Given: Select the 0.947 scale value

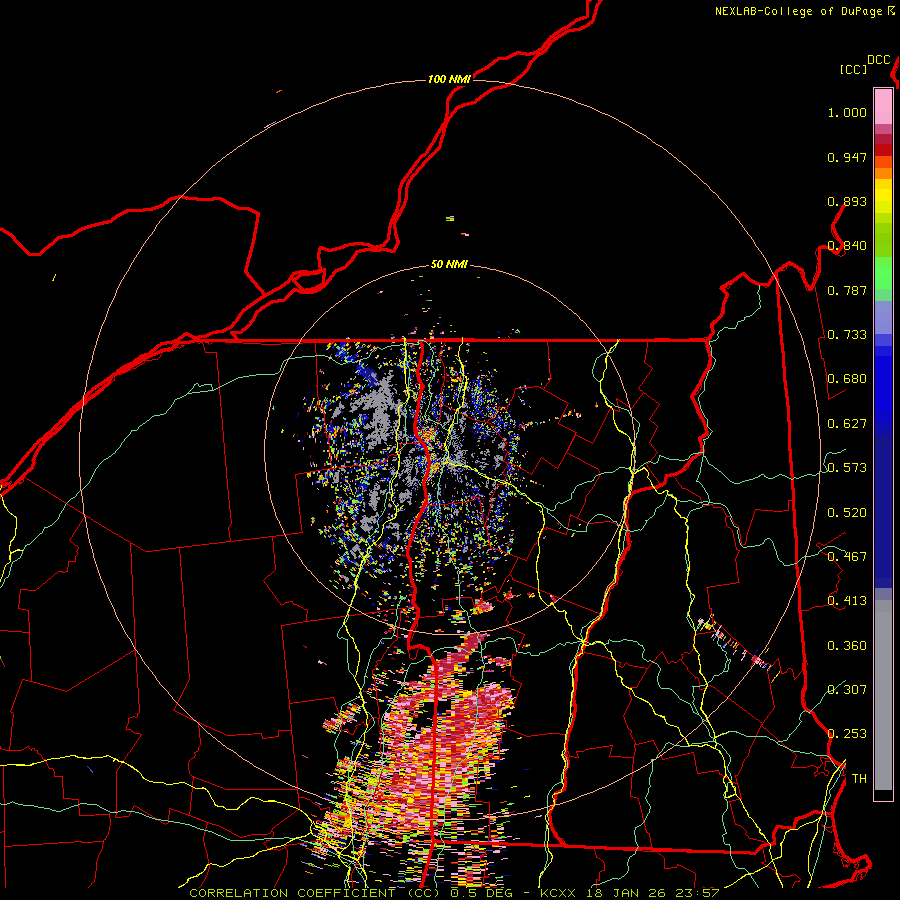Looking at the screenshot, I should 847,157.
